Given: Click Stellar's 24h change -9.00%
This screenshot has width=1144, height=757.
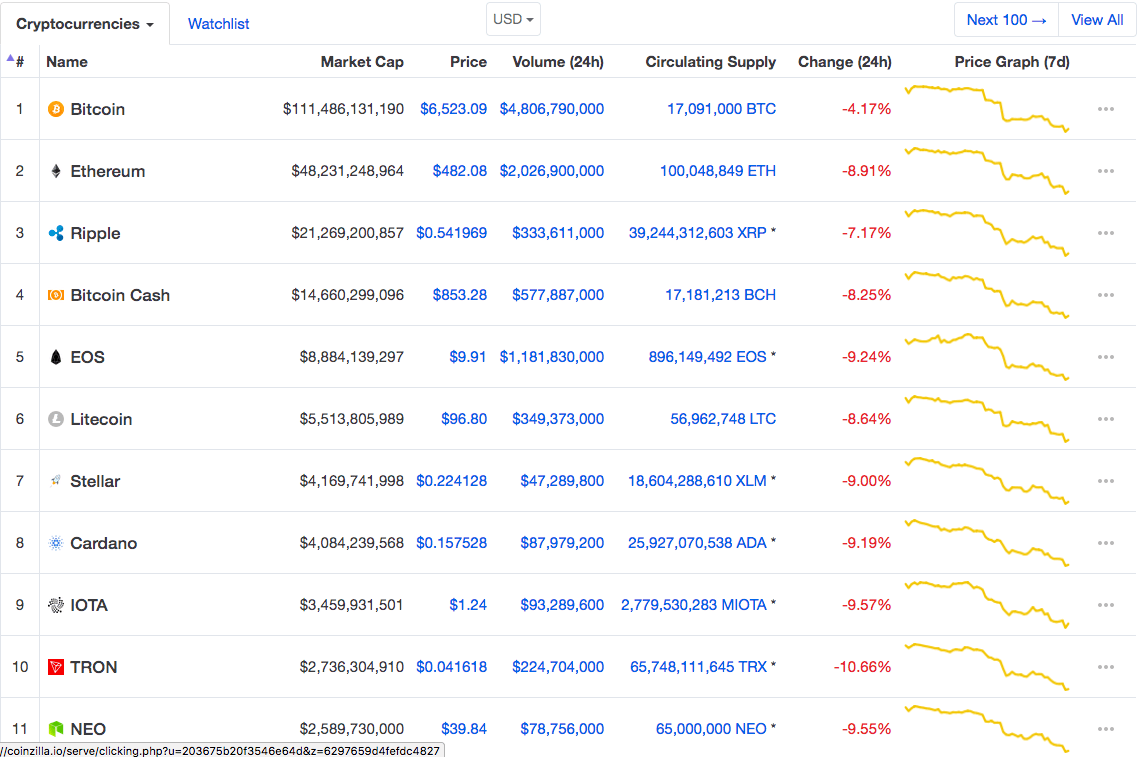Looking at the screenshot, I should click(x=866, y=481).
